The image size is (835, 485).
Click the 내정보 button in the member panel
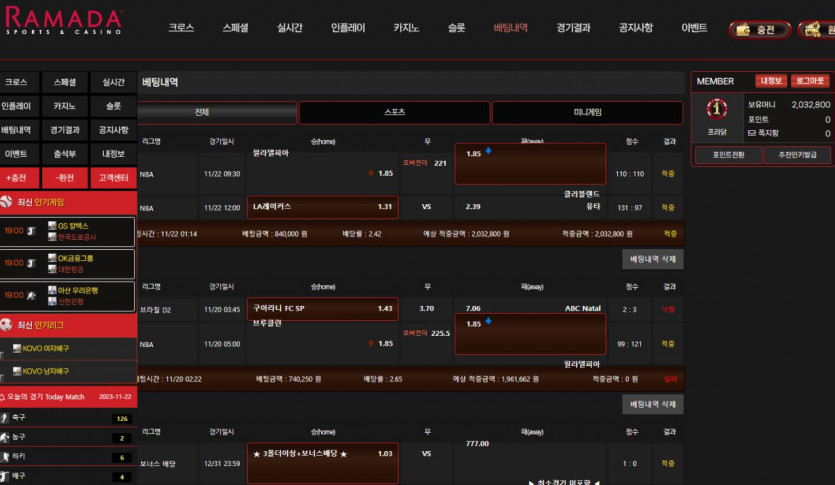771,81
